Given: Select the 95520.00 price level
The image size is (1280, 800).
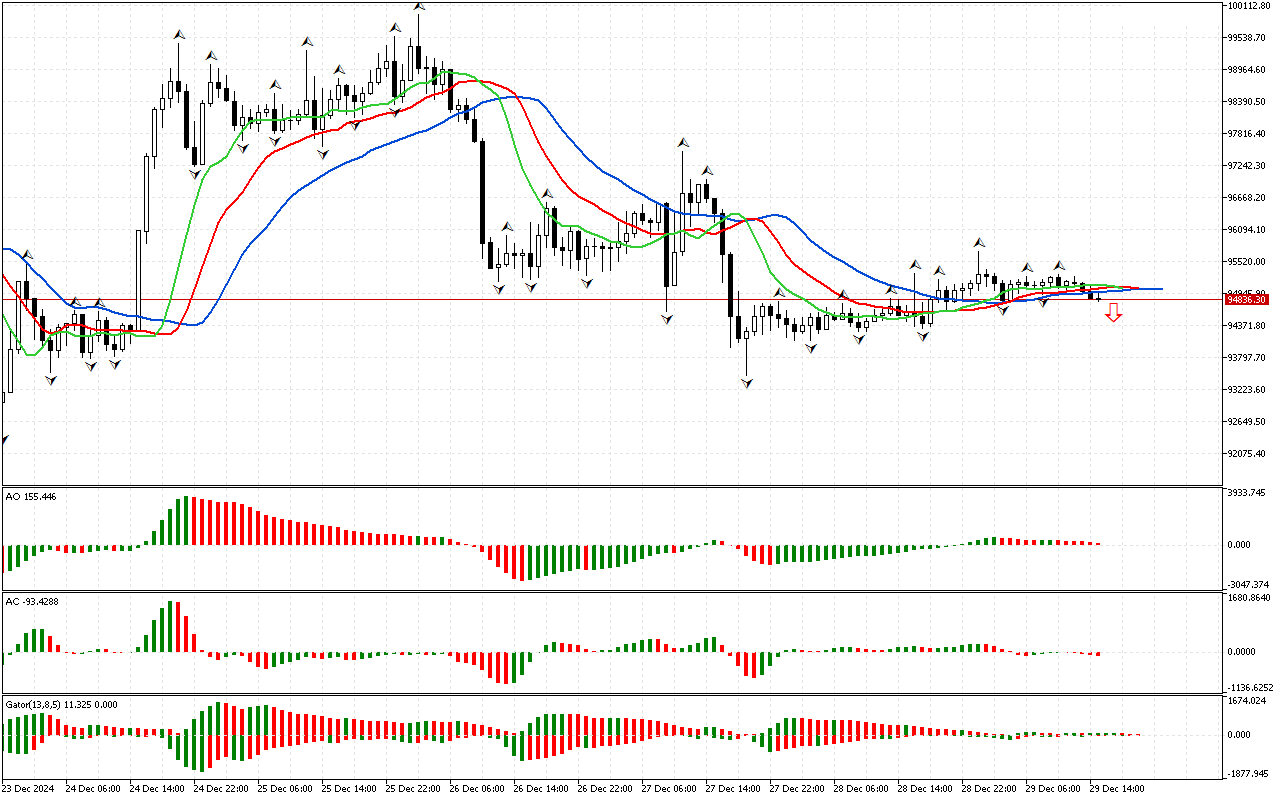Looking at the screenshot, I should (x=1248, y=262).
